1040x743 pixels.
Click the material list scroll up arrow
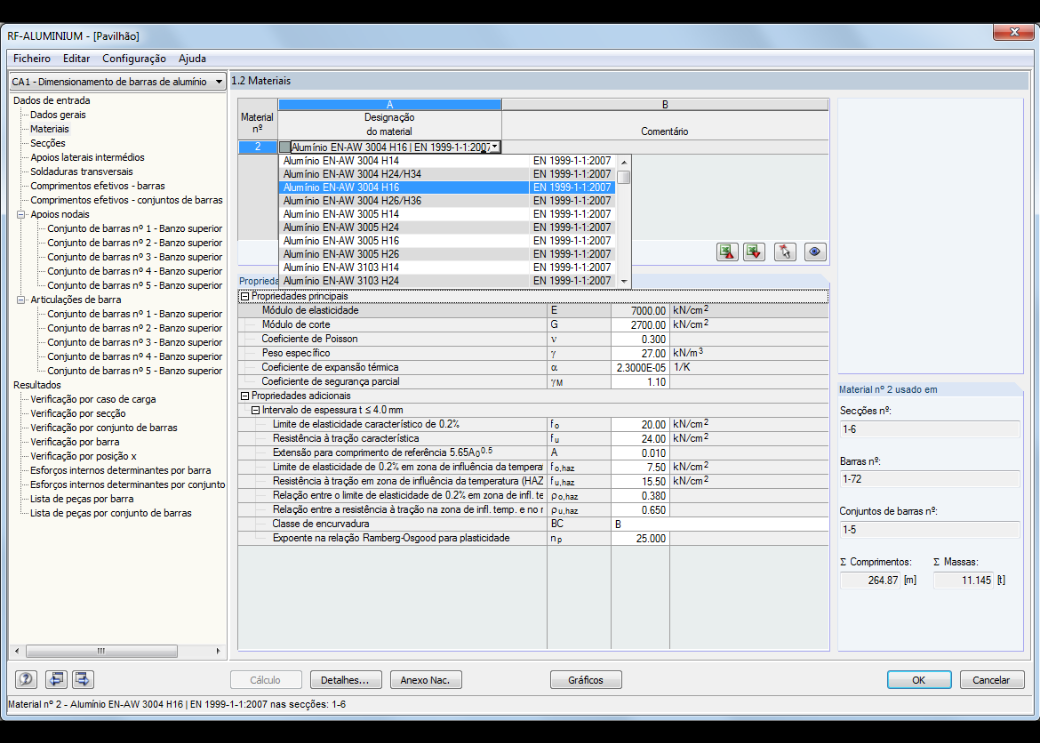click(623, 161)
